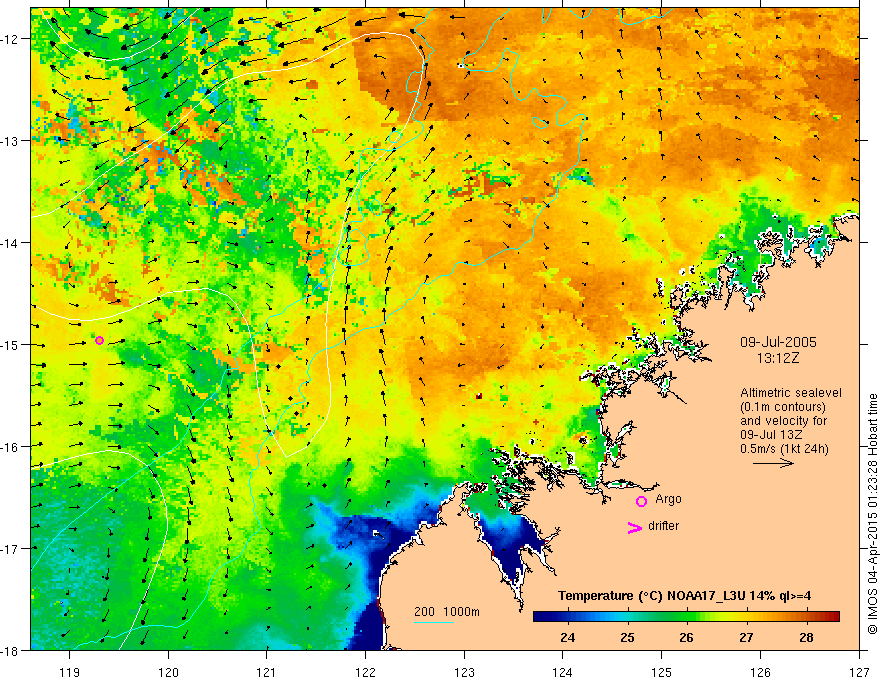The image size is (880, 680).
Task: Click the longitude axis label '122'
Action: [x=365, y=672]
